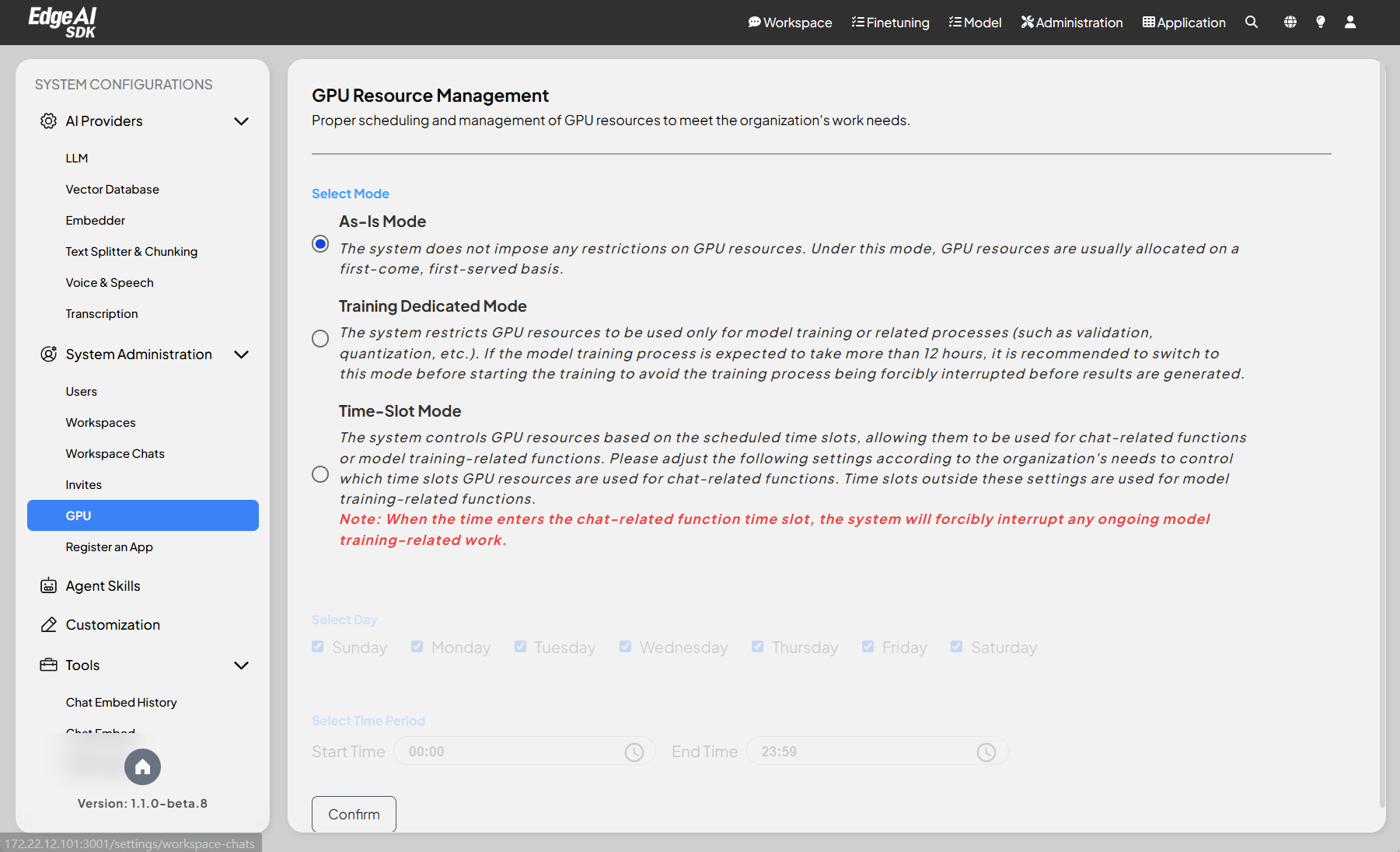Select the Training Dedicated Mode radio button

pos(320,339)
